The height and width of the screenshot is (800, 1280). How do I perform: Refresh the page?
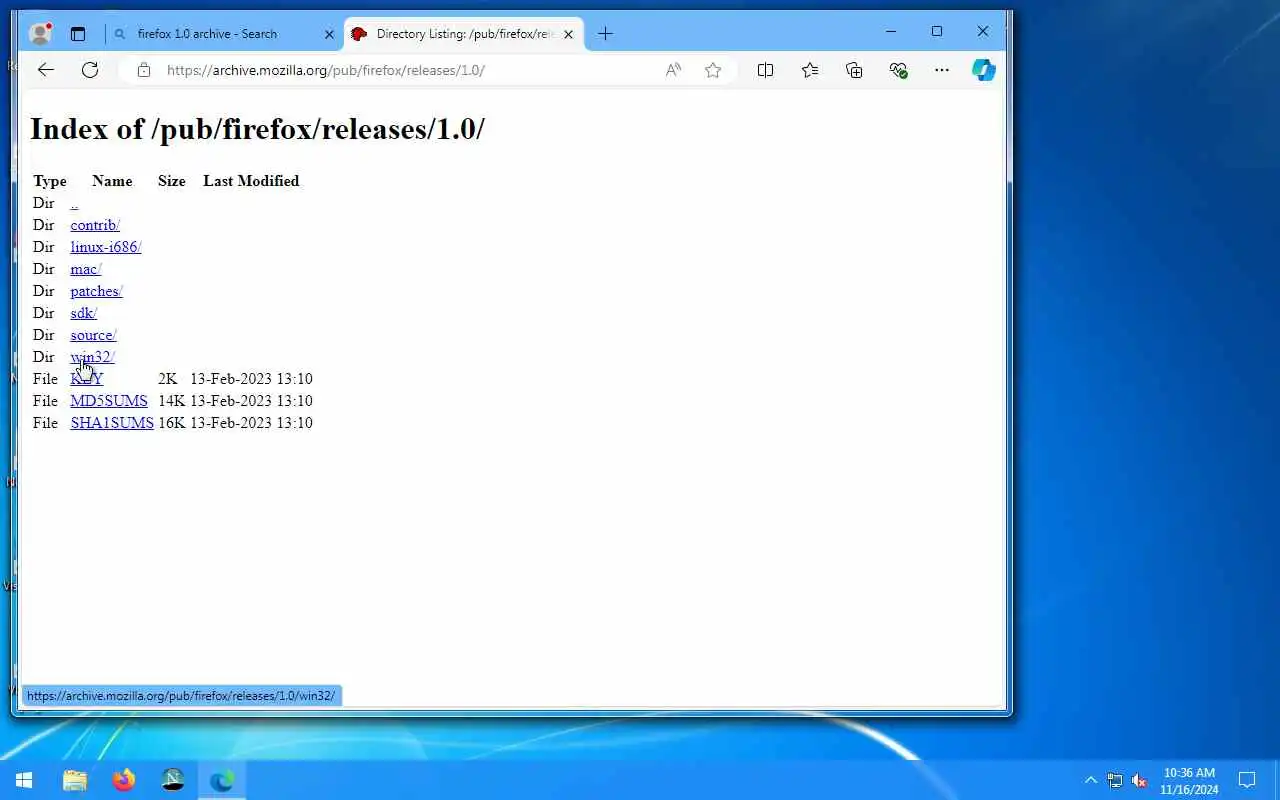tap(90, 70)
